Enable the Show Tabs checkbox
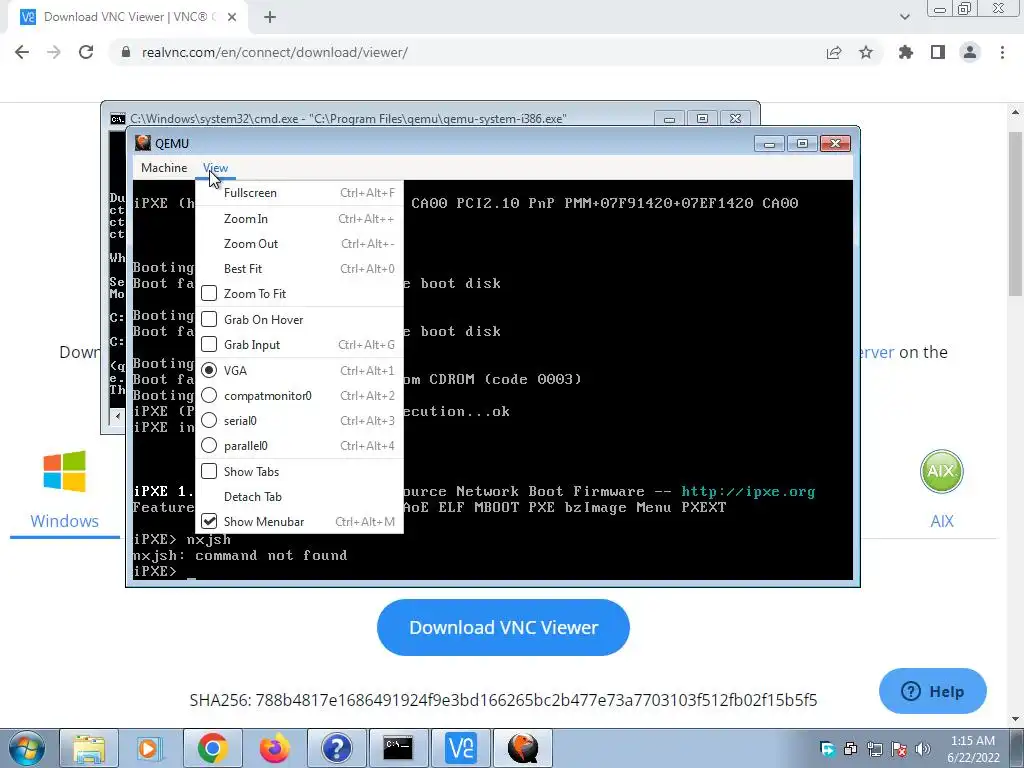This screenshot has width=1024, height=768. coord(209,472)
